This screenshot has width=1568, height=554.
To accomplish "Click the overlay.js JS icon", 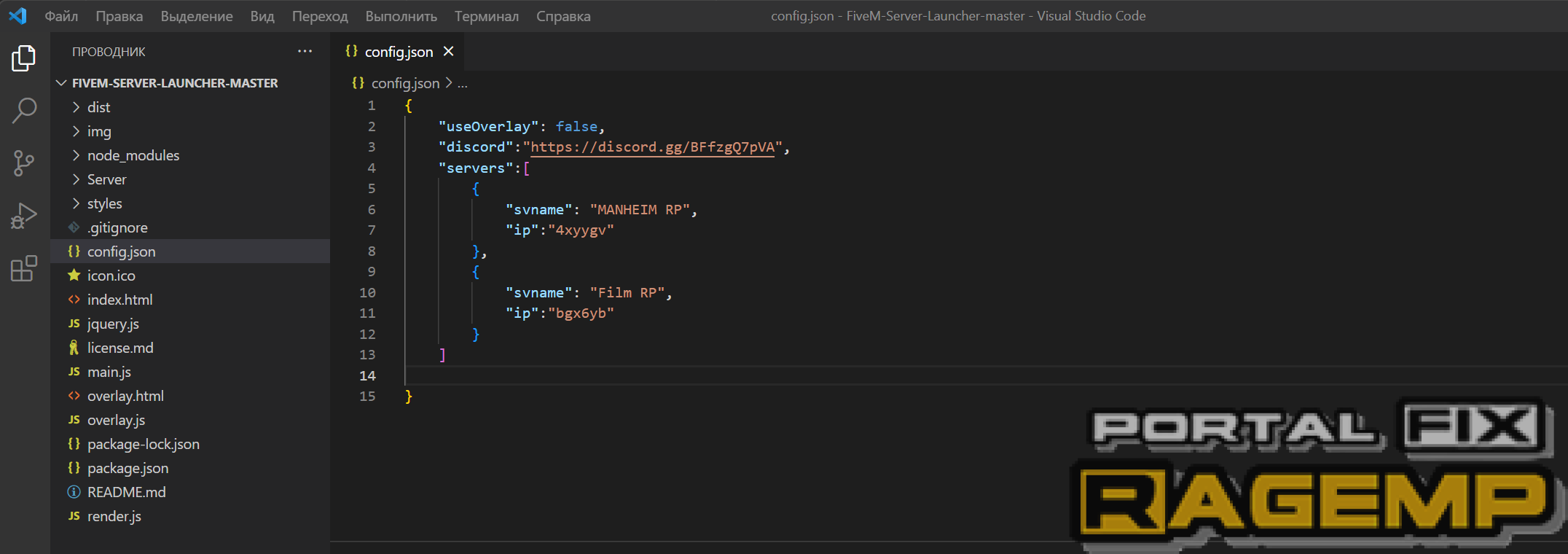I will (74, 420).
